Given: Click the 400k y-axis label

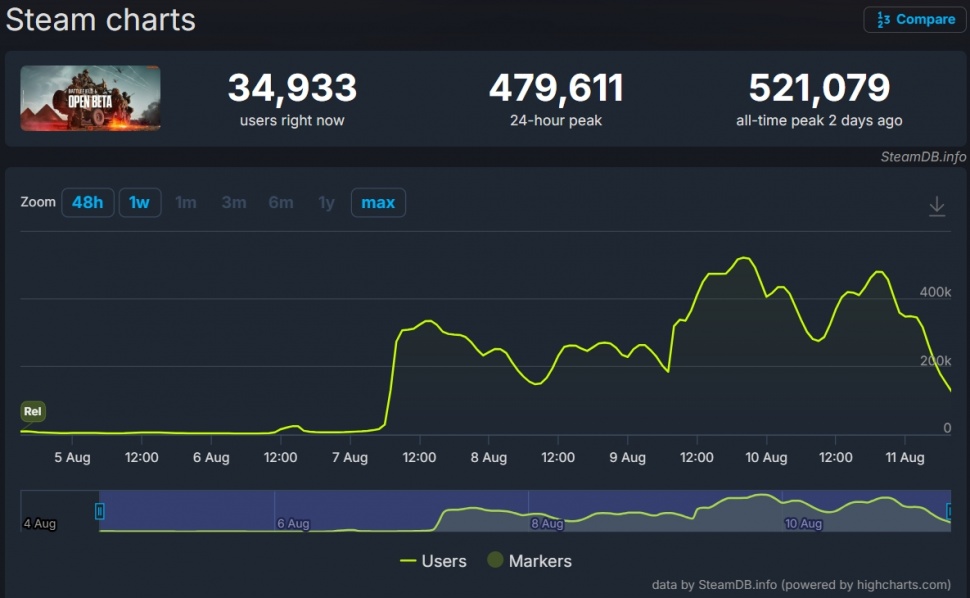Looking at the screenshot, I should [935, 292].
